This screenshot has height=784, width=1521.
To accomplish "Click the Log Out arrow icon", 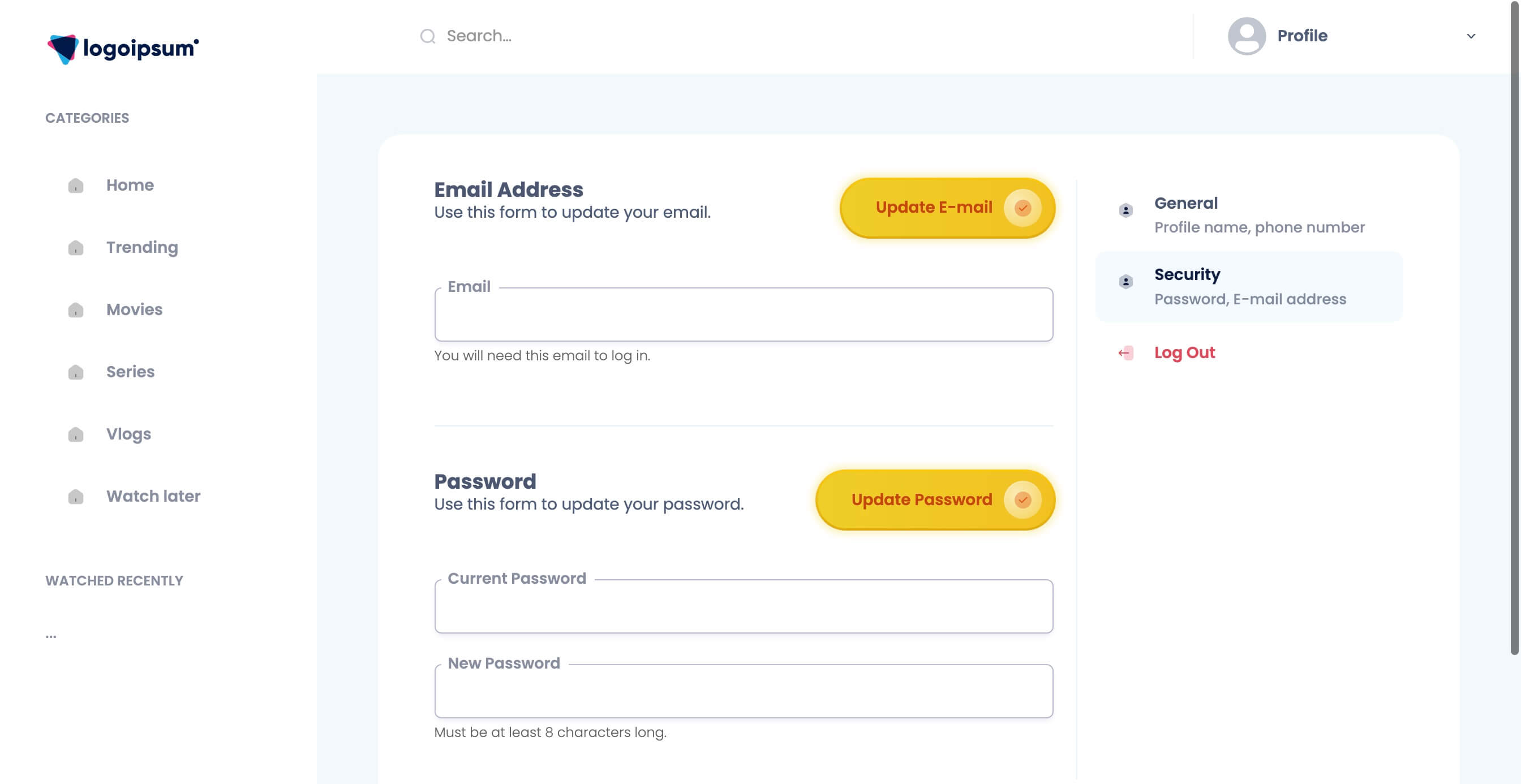I will pos(1125,353).
